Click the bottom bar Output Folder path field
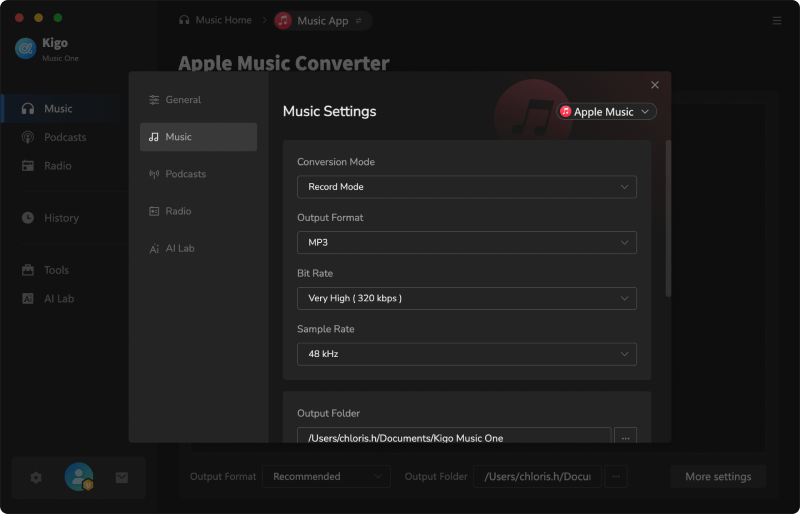The width and height of the screenshot is (800, 514). pyautogui.click(x=537, y=476)
